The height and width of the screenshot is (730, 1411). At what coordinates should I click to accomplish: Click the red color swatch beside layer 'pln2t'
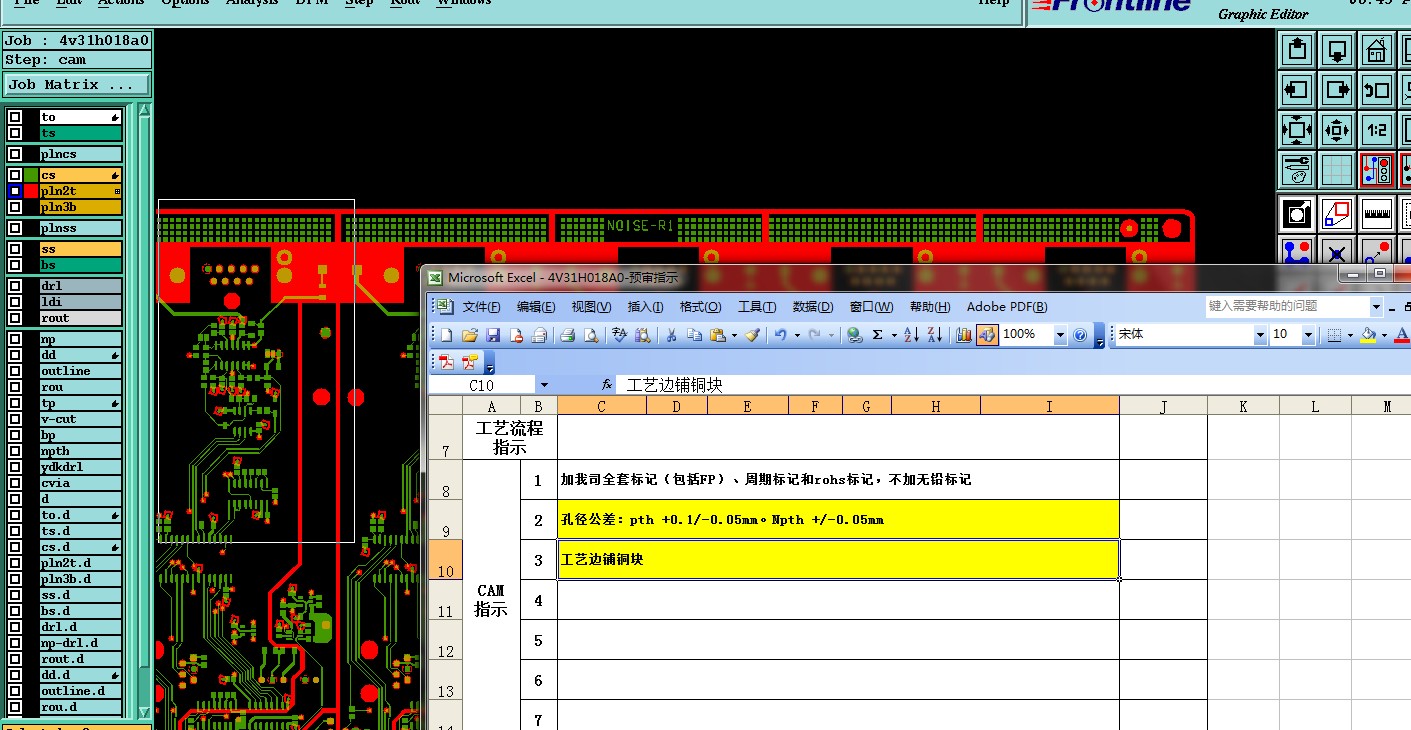coord(31,191)
